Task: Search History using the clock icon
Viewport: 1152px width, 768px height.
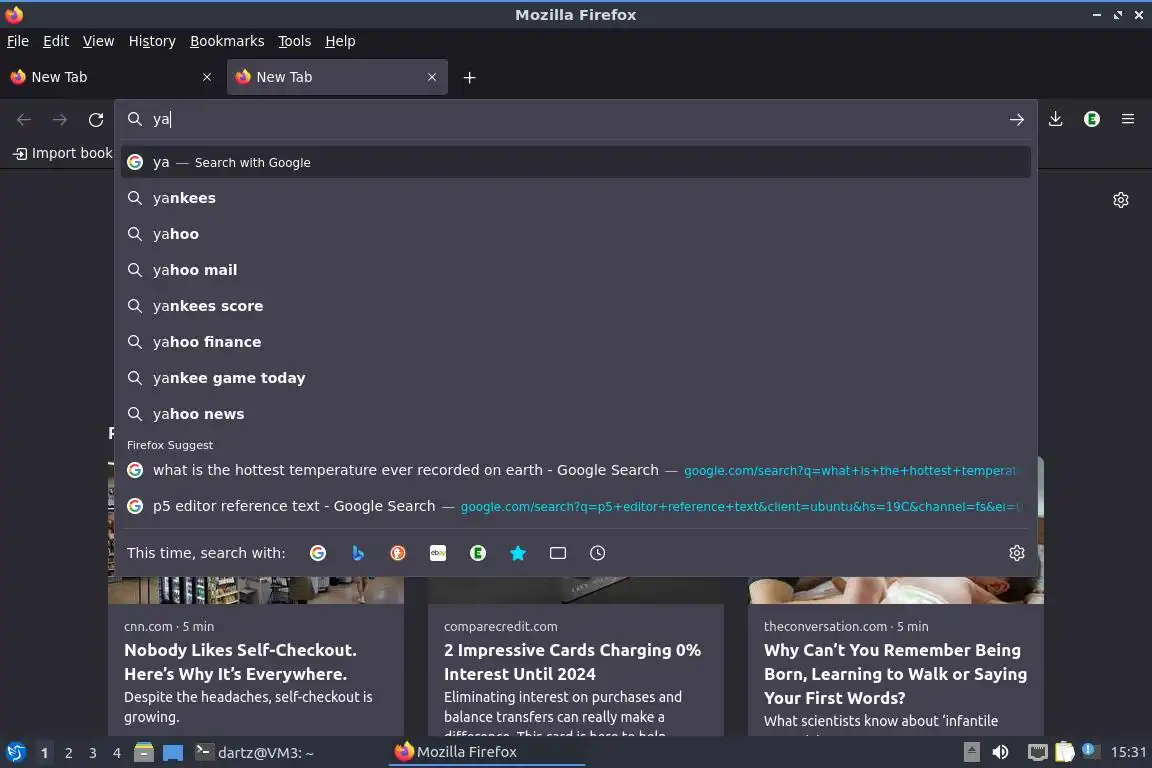Action: [597, 553]
